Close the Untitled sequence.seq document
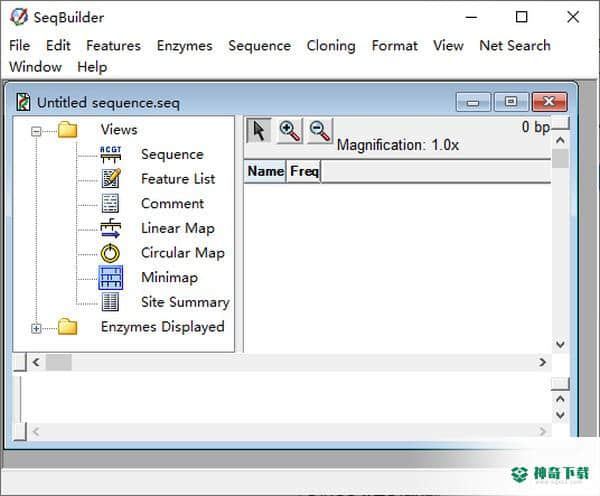Screen dimensions: 600x496 pyautogui.click(x=549, y=102)
